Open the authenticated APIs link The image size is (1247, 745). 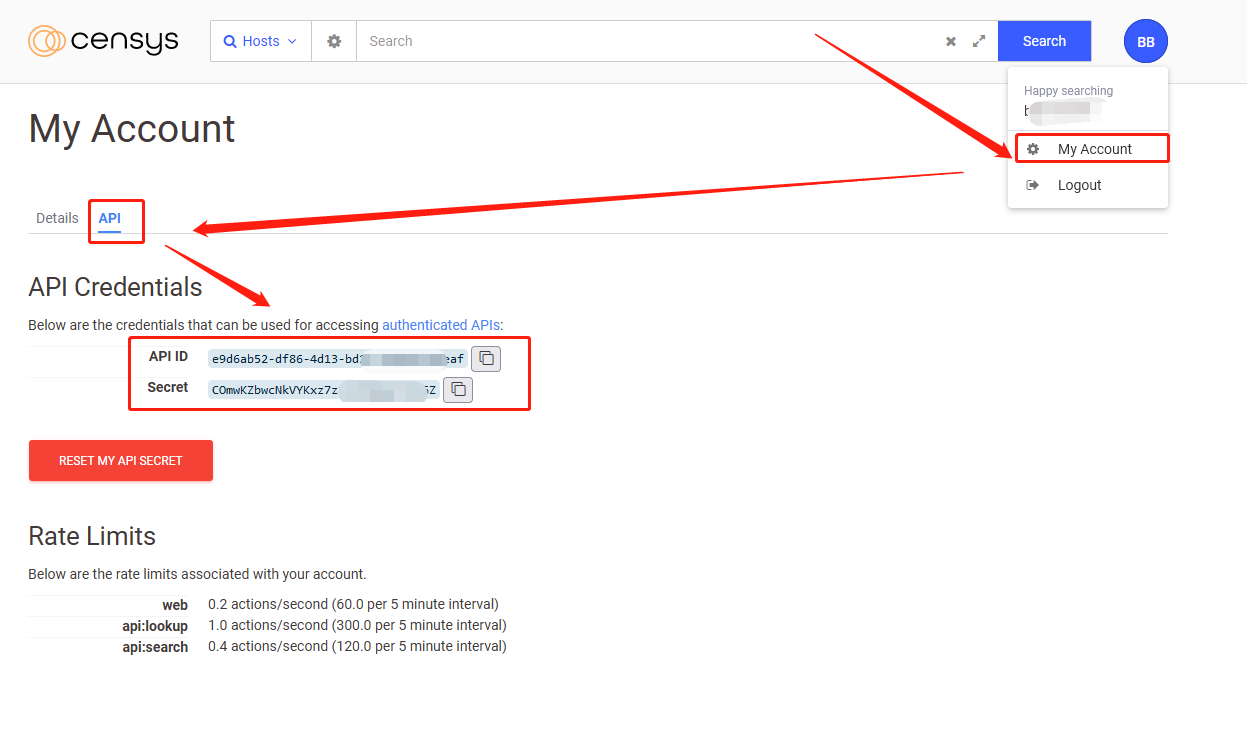(x=440, y=325)
